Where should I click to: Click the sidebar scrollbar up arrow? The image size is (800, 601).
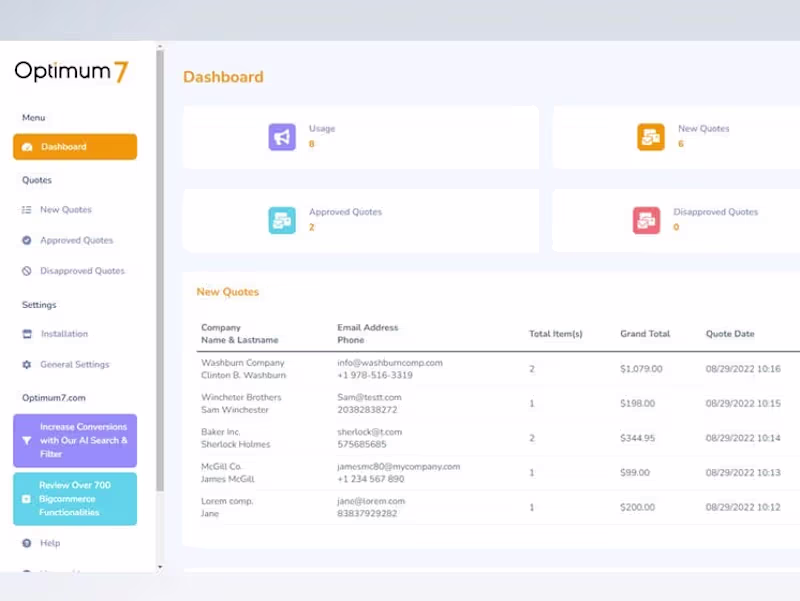click(160, 47)
